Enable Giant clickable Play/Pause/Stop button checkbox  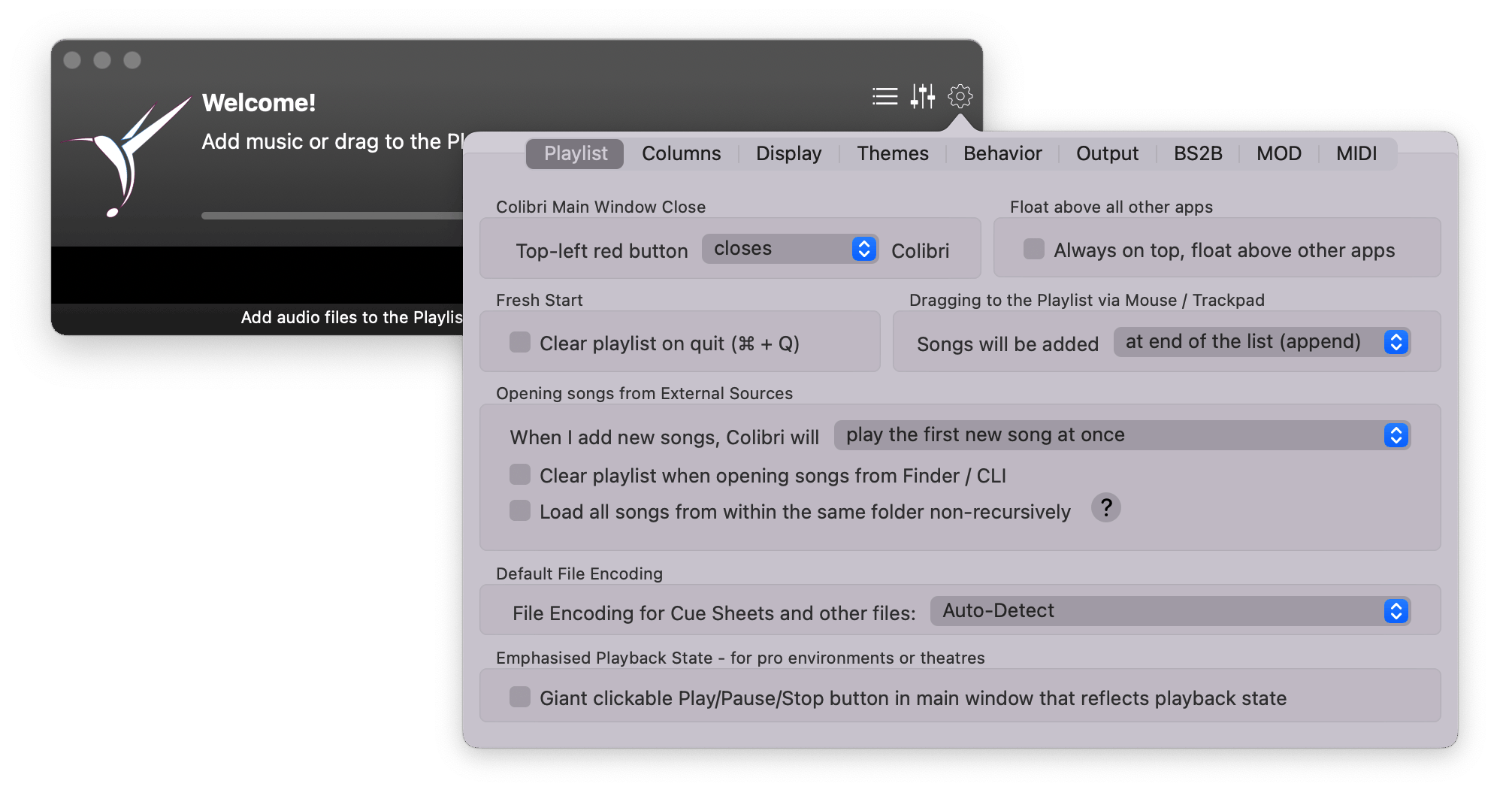520,697
